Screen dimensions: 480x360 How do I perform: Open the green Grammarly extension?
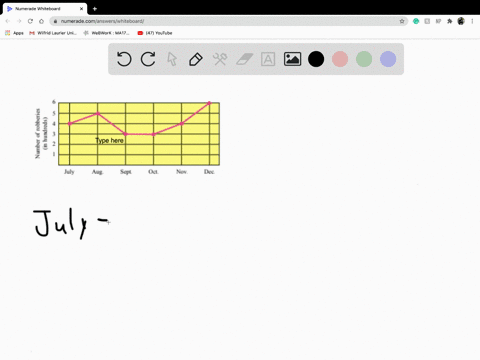click(x=416, y=21)
